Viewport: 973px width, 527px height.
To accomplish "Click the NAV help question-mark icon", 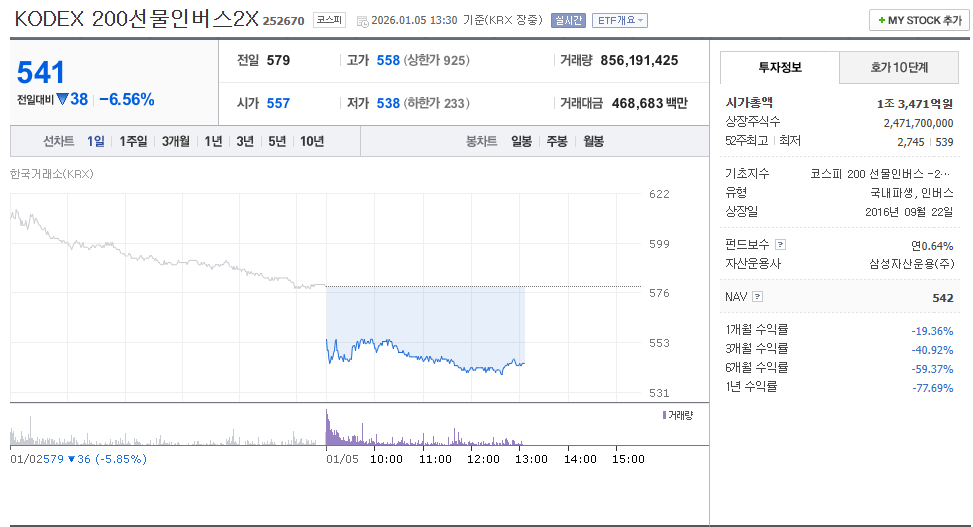I will click(x=757, y=296).
